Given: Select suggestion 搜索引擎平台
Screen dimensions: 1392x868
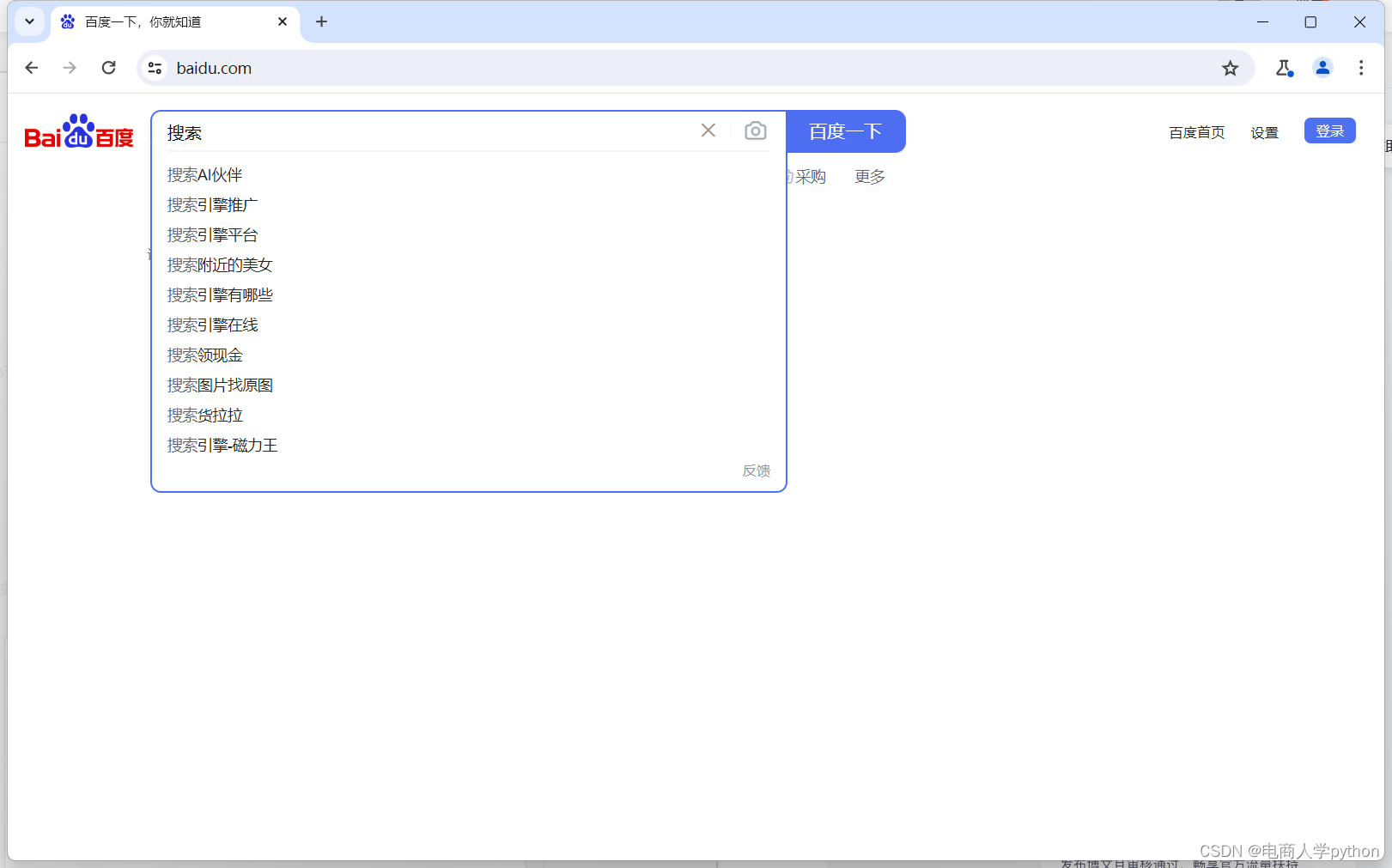Looking at the screenshot, I should click(x=469, y=235).
